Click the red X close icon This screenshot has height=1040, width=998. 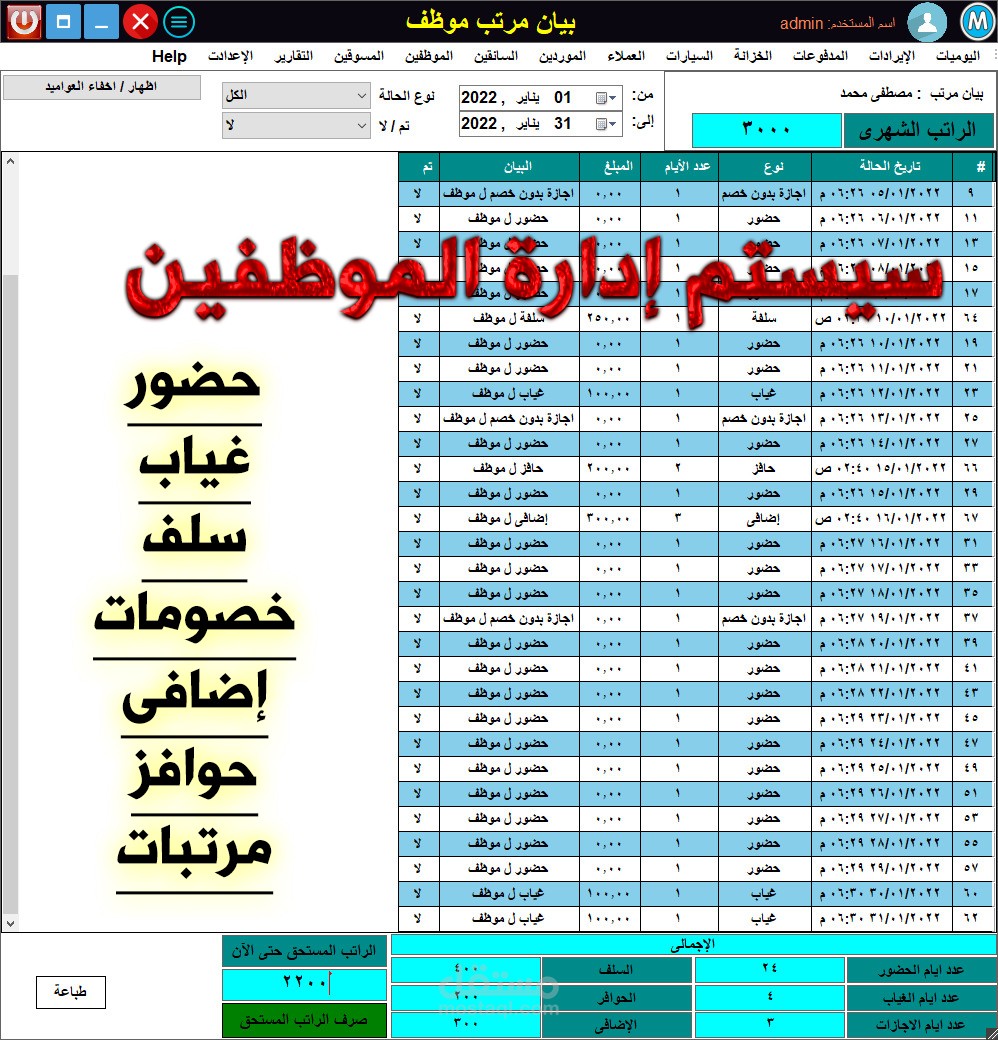point(140,22)
